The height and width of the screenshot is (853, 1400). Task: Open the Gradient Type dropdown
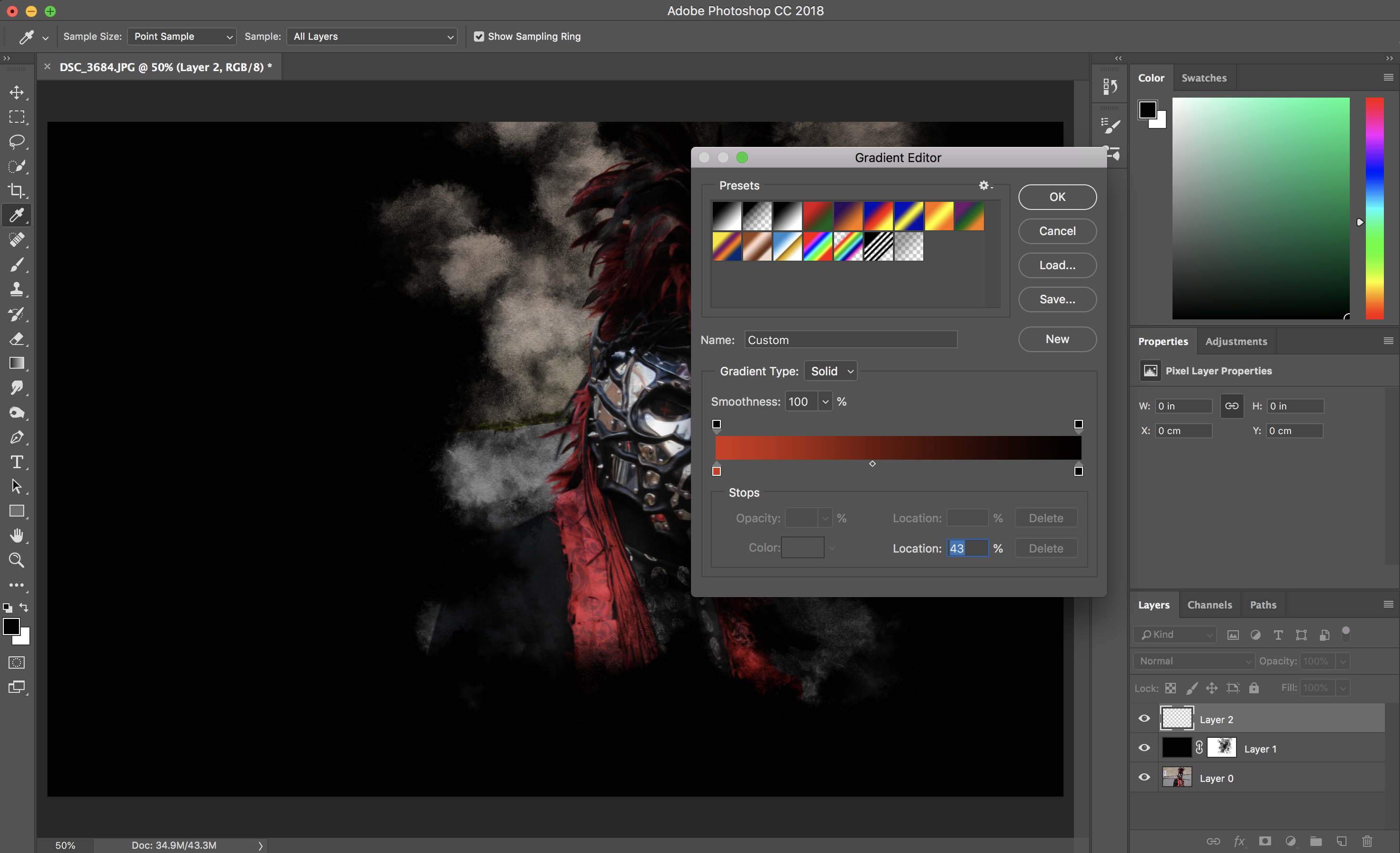pos(831,371)
